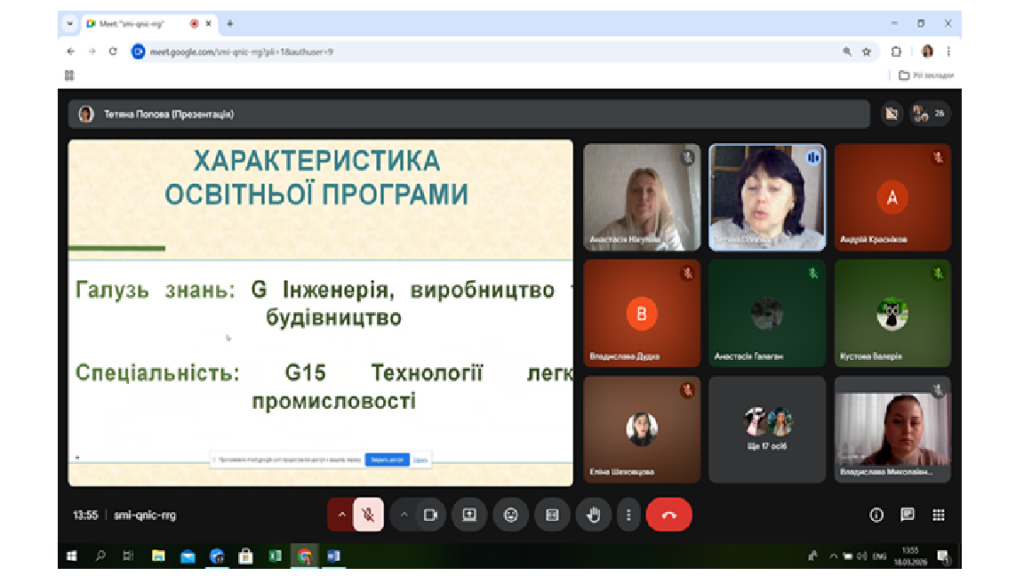The image size is (1024, 576).
Task: Toggle the camera on or off
Action: [430, 515]
